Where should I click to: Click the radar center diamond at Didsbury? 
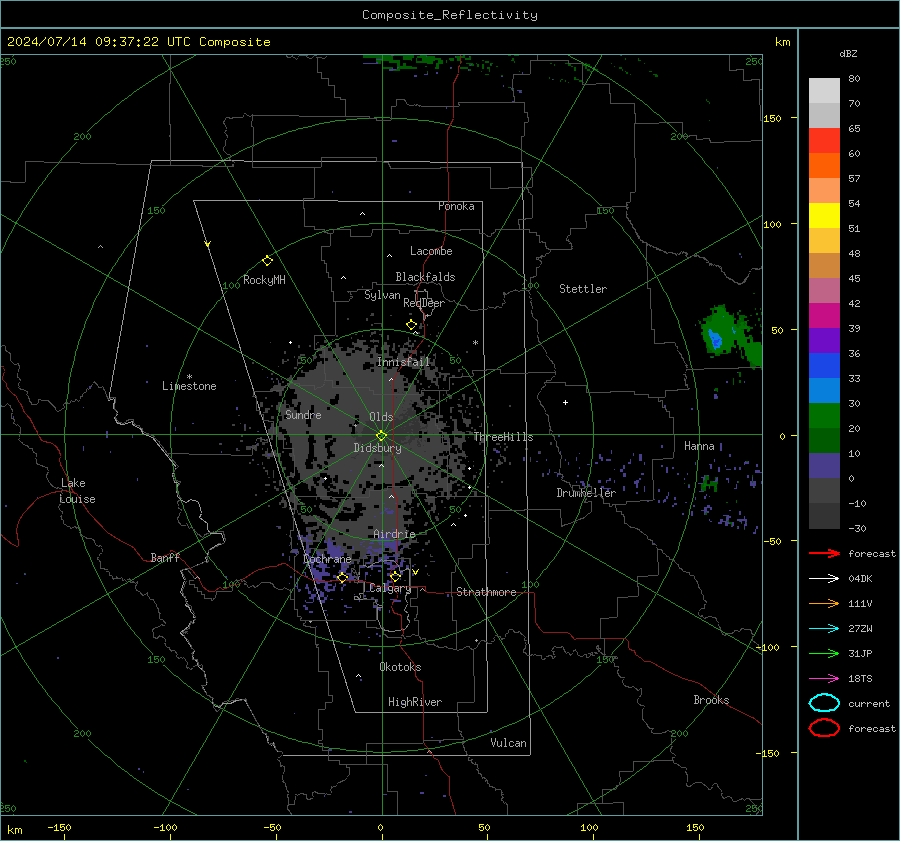(381, 436)
